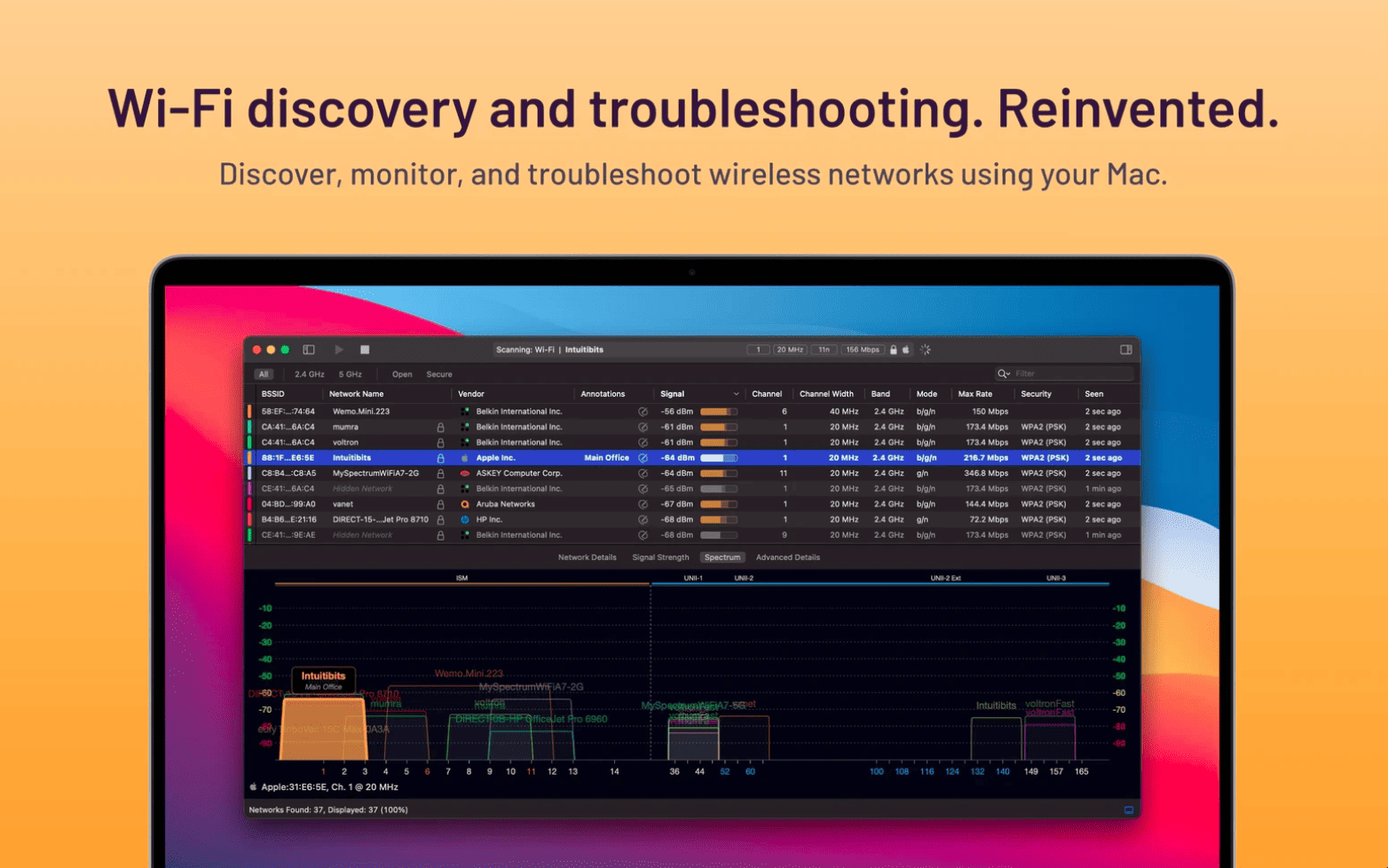Click the orange Intuitibits spectrum label
This screenshot has height=868, width=1388.
pyautogui.click(x=323, y=680)
